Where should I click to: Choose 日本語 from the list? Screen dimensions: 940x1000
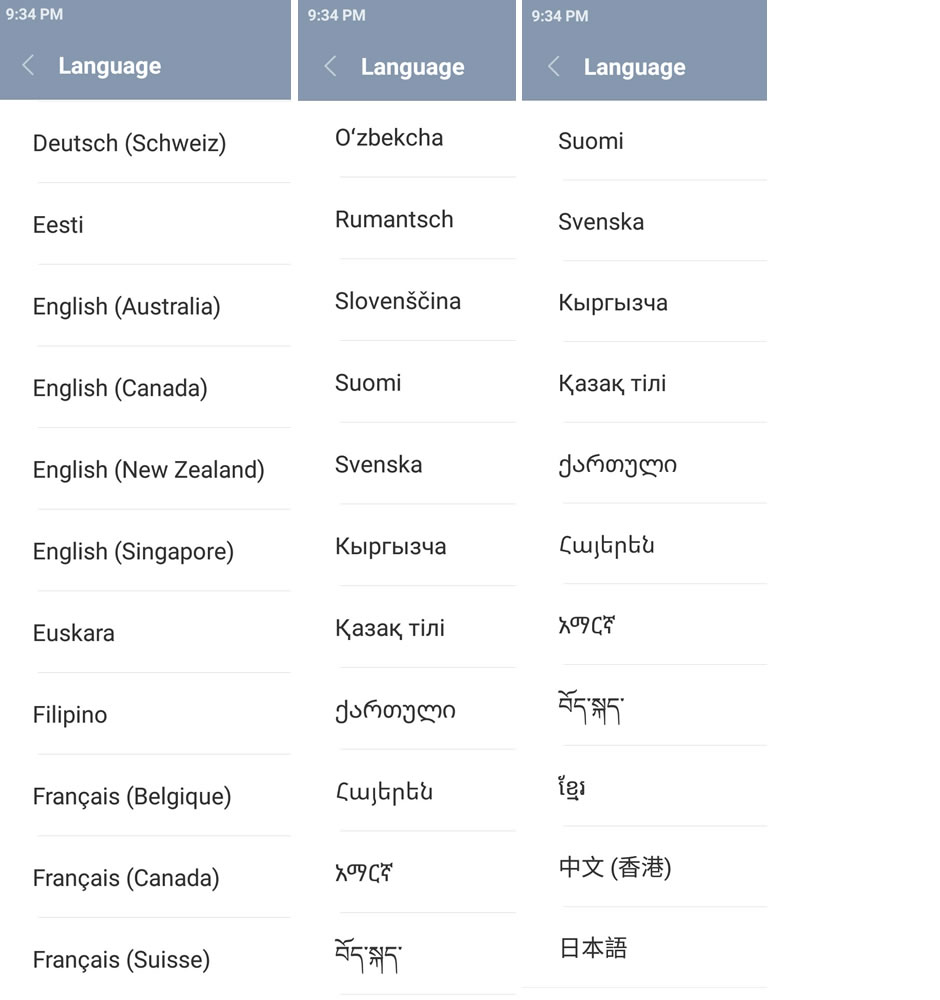click(593, 948)
